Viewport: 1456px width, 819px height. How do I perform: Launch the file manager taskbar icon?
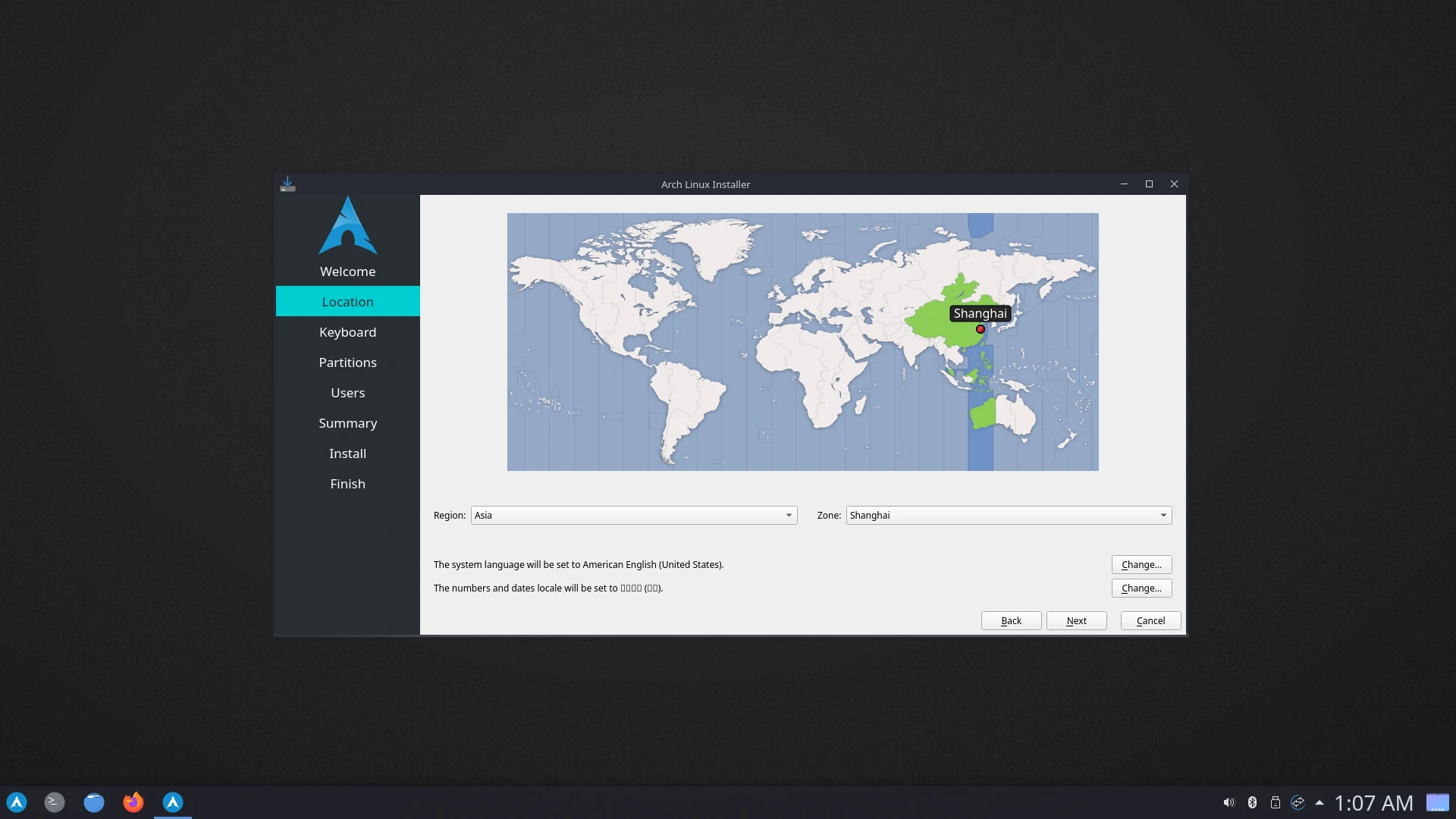94,802
